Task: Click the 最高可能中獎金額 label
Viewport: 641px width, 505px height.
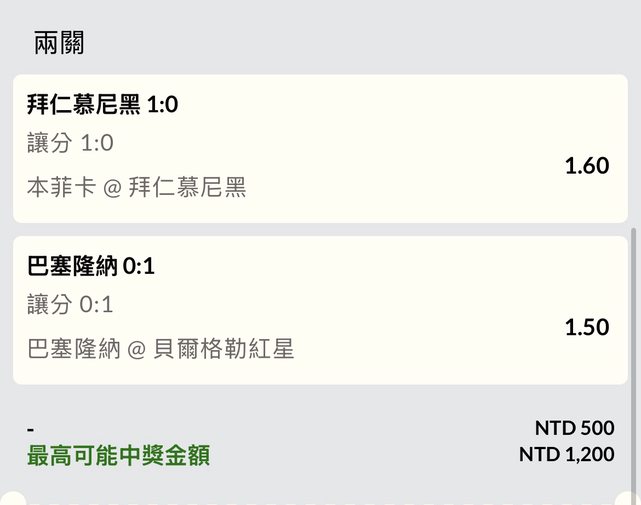Action: pyautogui.click(x=118, y=456)
